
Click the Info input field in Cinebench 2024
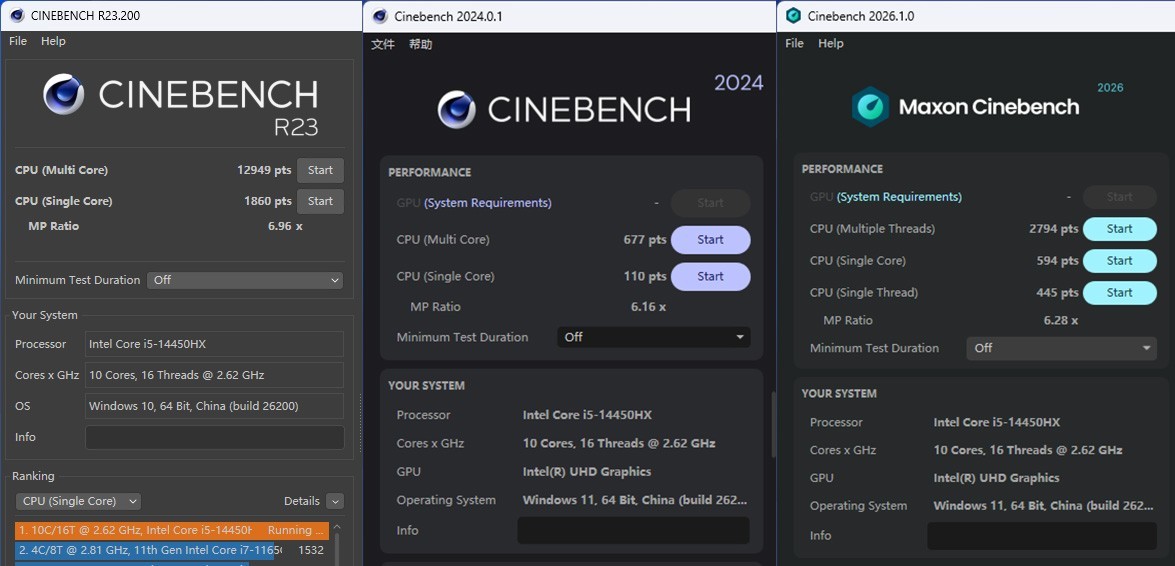(x=633, y=530)
